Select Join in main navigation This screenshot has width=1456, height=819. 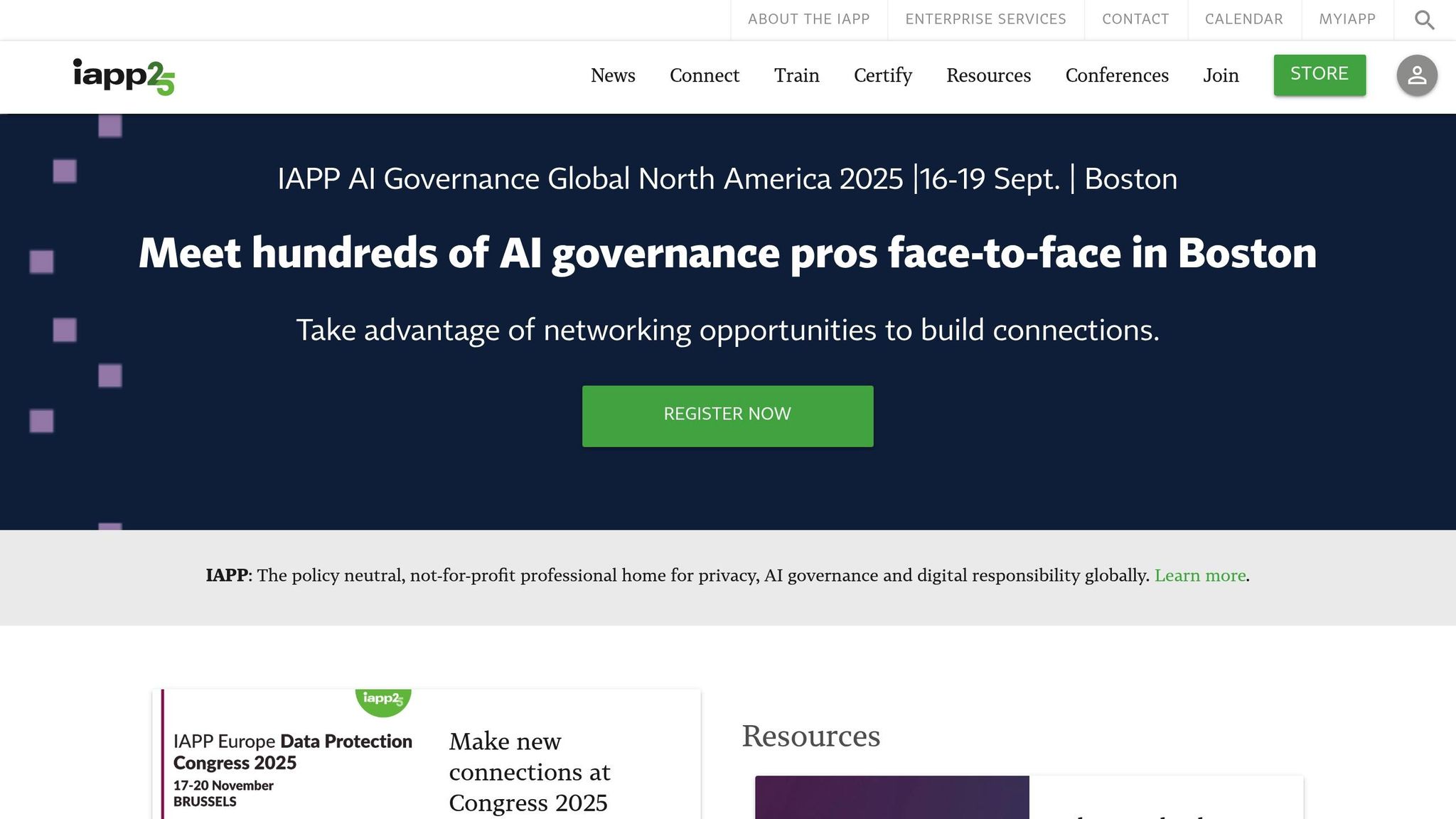pos(1221,75)
